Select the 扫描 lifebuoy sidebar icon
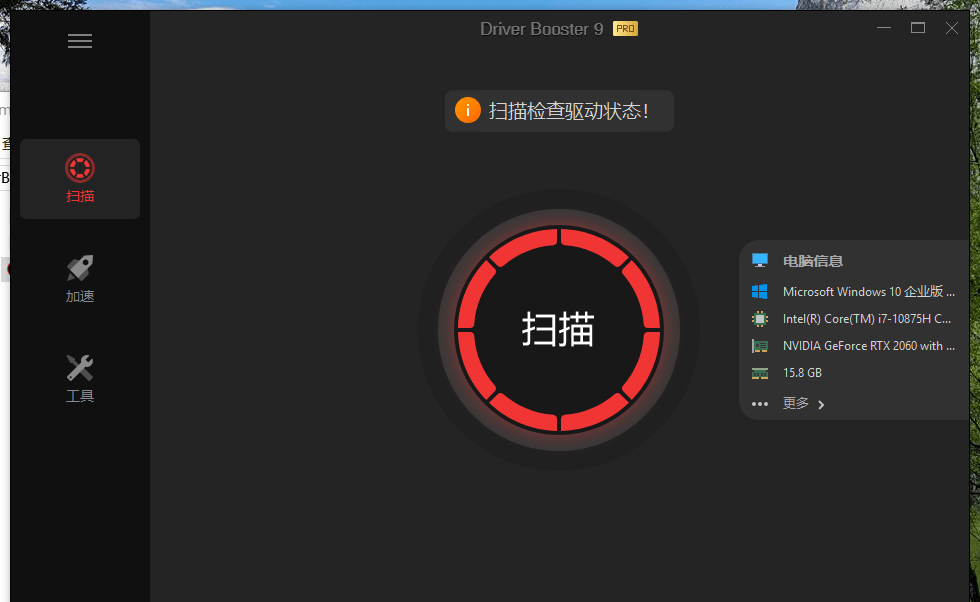The height and width of the screenshot is (602, 980). click(80, 168)
